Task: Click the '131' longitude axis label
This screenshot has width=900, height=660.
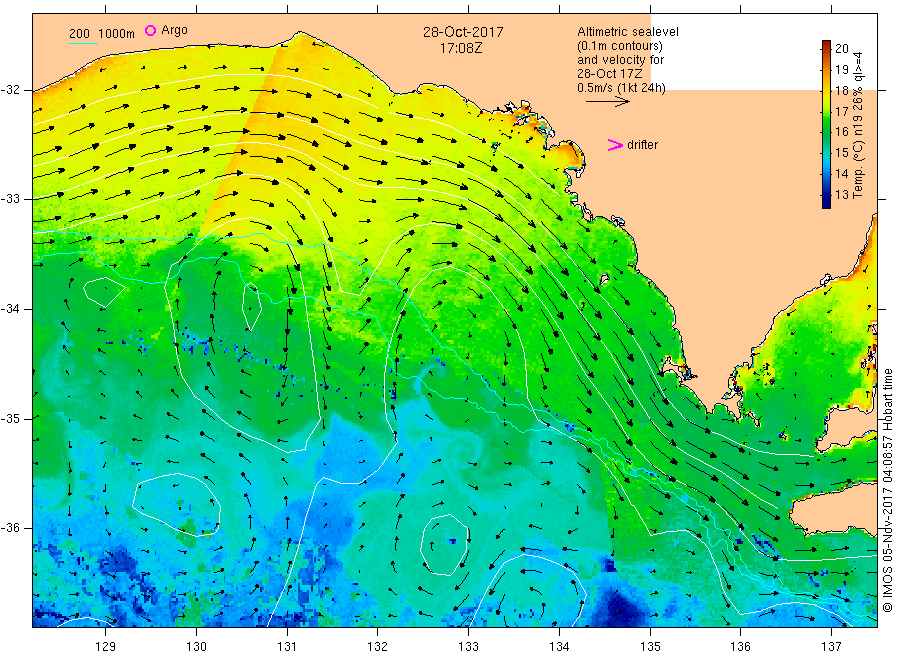Action: (287, 647)
